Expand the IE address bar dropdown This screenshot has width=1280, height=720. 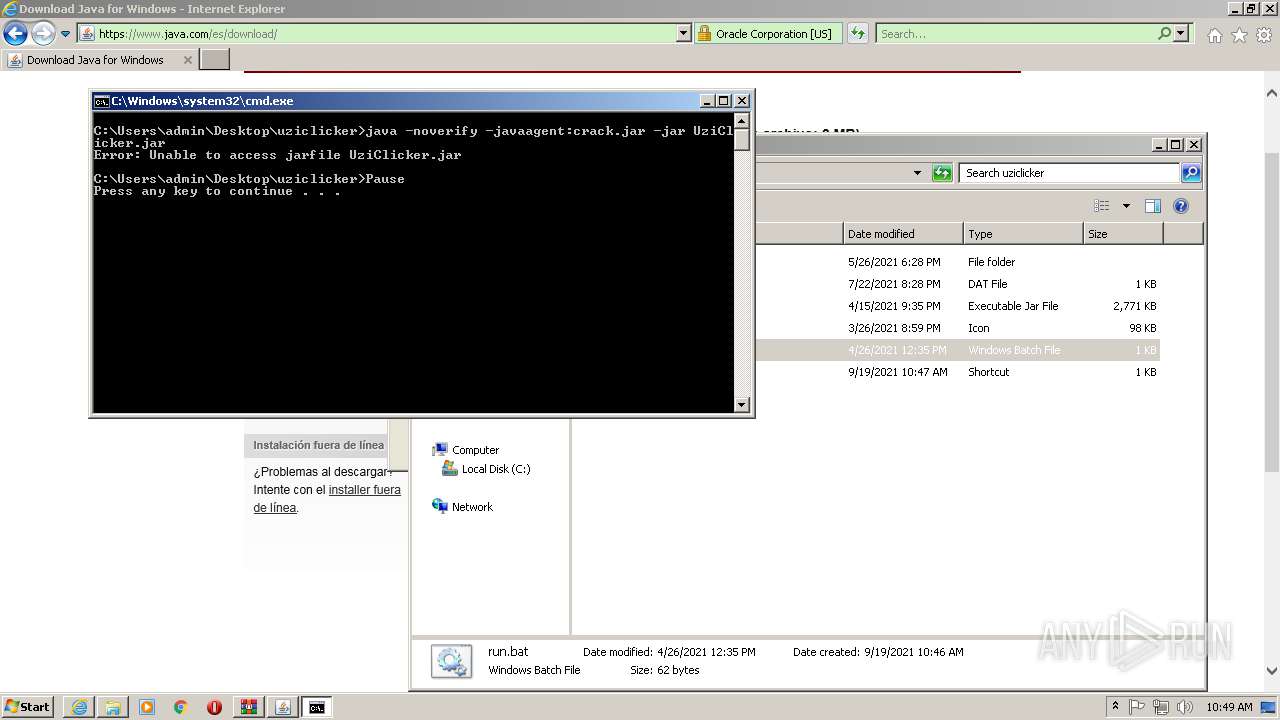tap(684, 34)
